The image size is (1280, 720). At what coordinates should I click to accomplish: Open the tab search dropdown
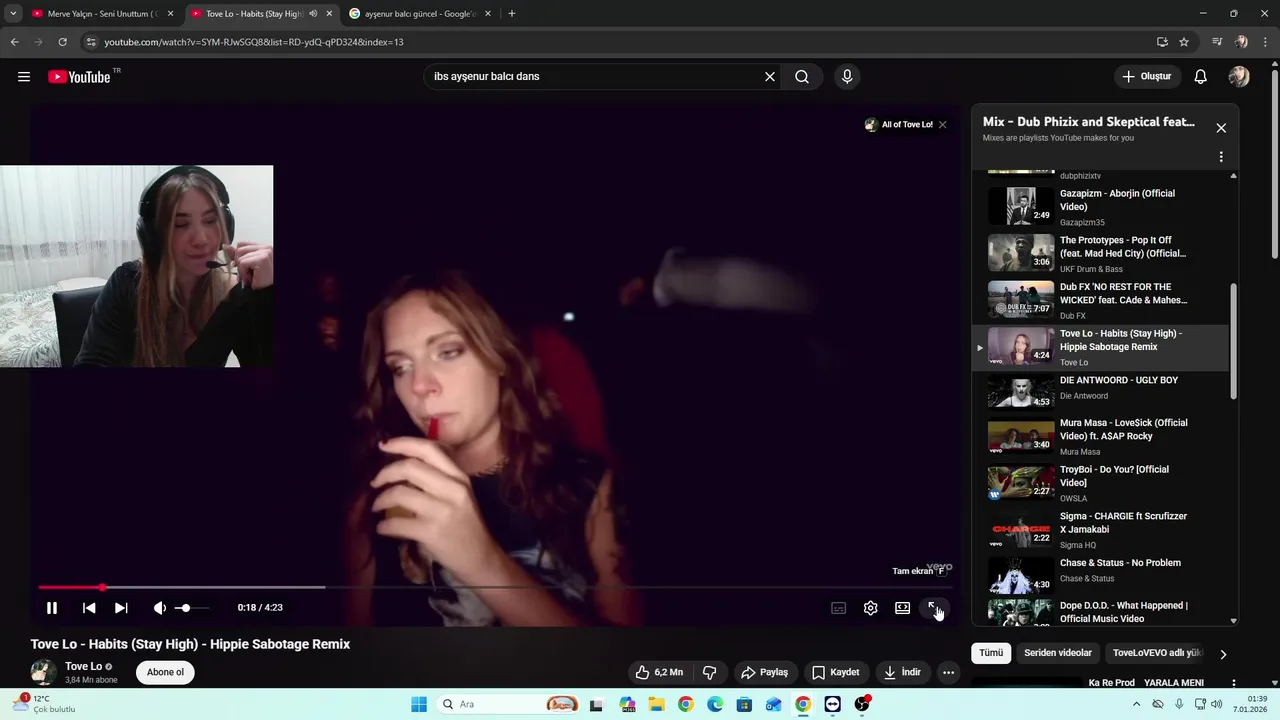(13, 14)
